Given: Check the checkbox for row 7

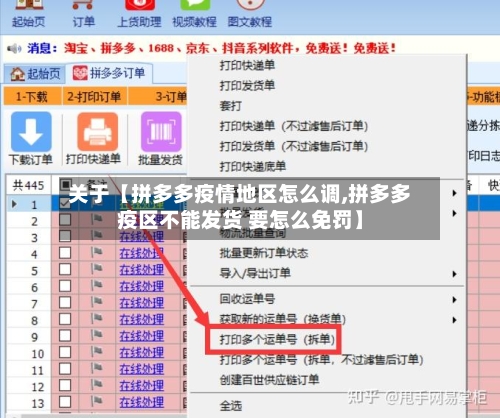Looking at the screenshot, I should tap(65, 302).
